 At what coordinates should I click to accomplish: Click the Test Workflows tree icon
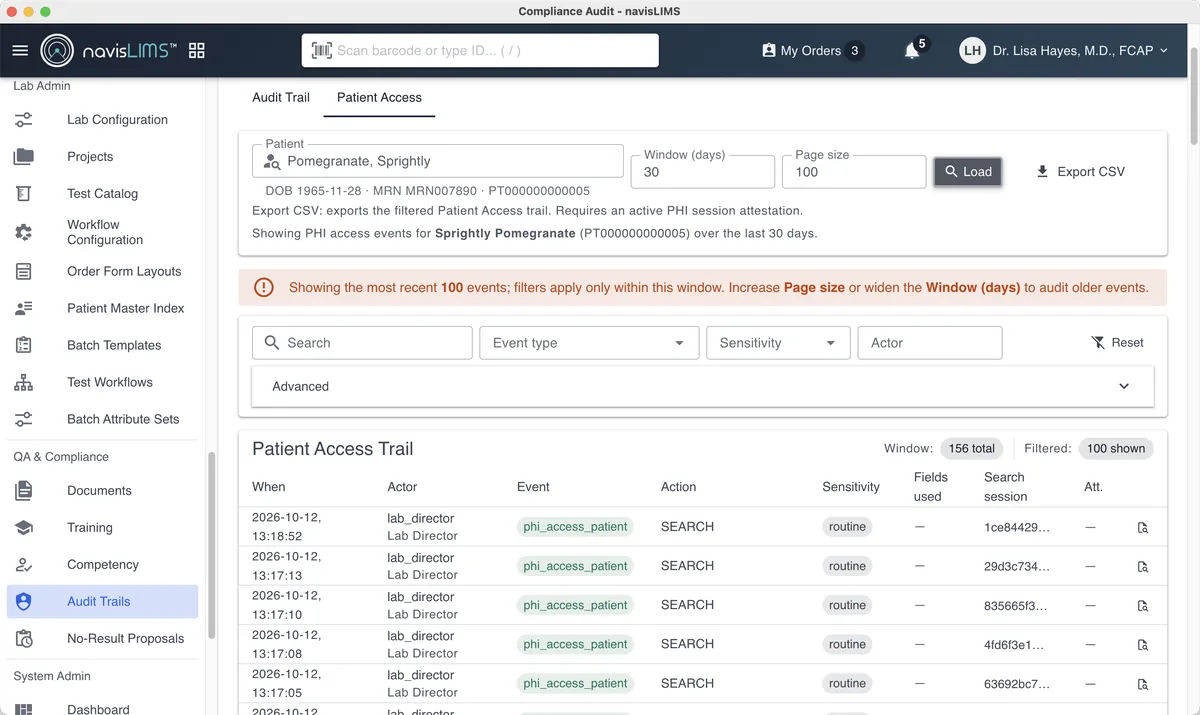coord(24,382)
